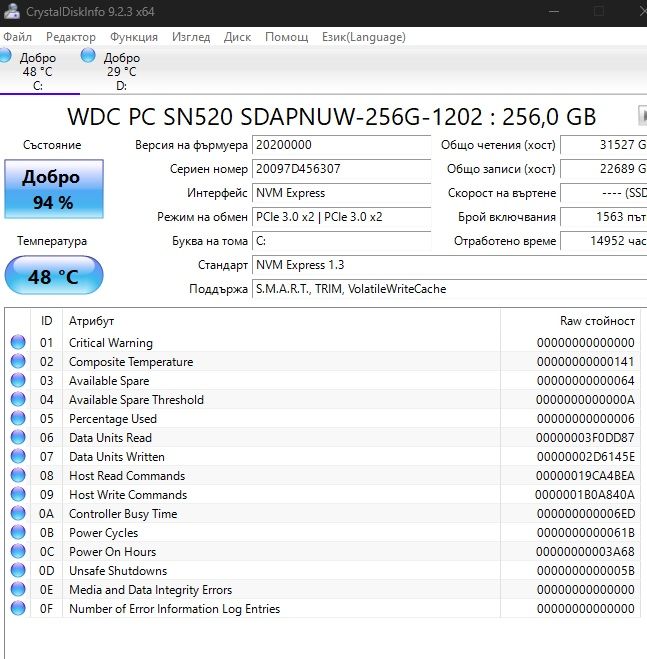This screenshot has height=659, width=647.
Task: Click the serial number field 20097D456307
Action: 341,169
